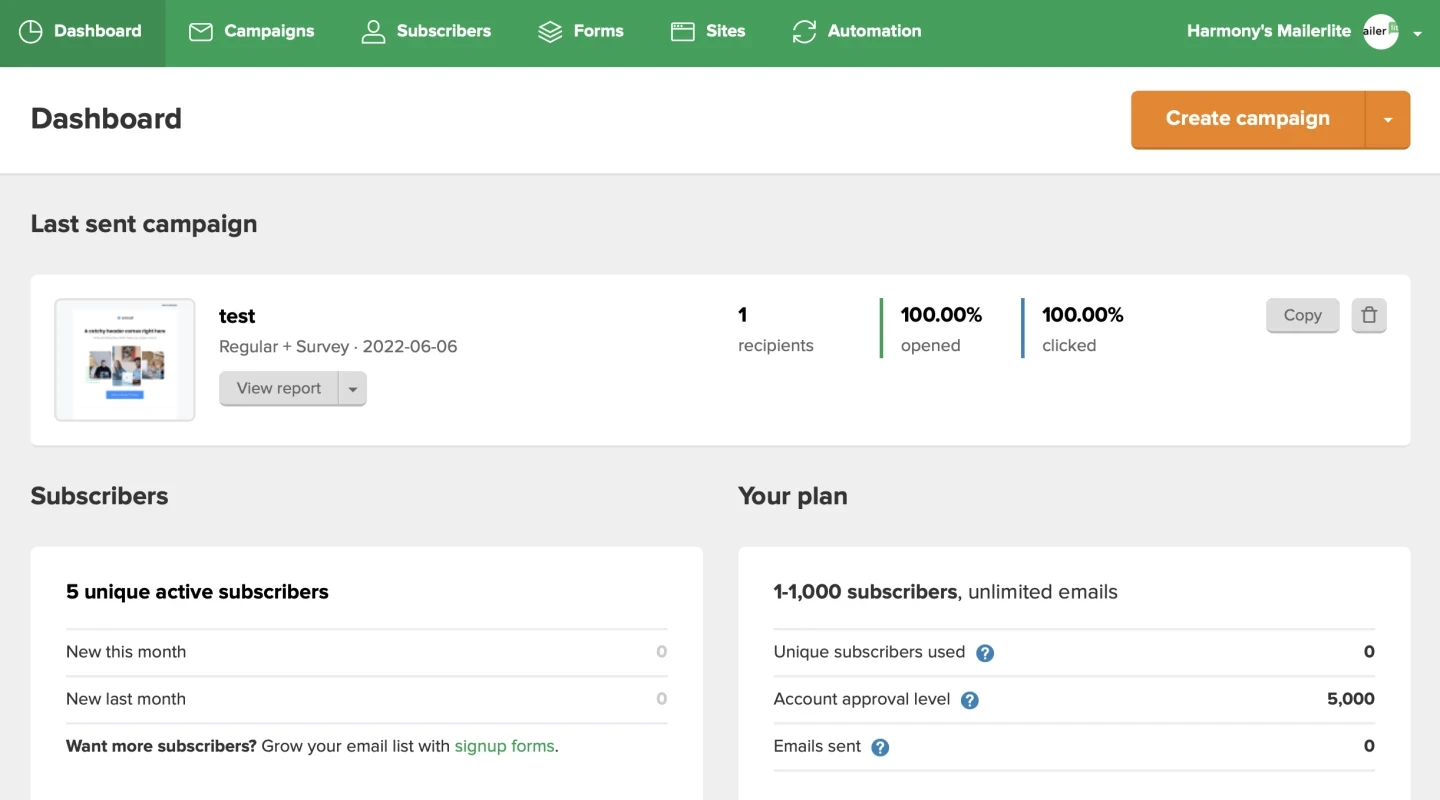Go to the Subscribers menu item

pyautogui.click(x=443, y=32)
